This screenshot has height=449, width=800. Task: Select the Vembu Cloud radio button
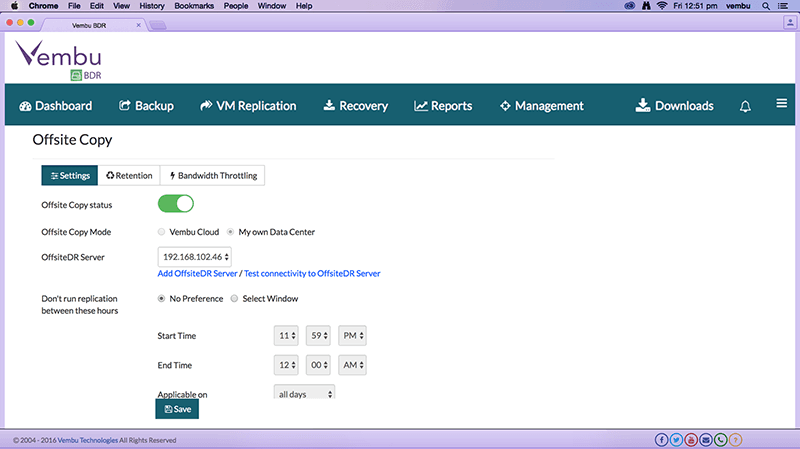[x=163, y=232]
